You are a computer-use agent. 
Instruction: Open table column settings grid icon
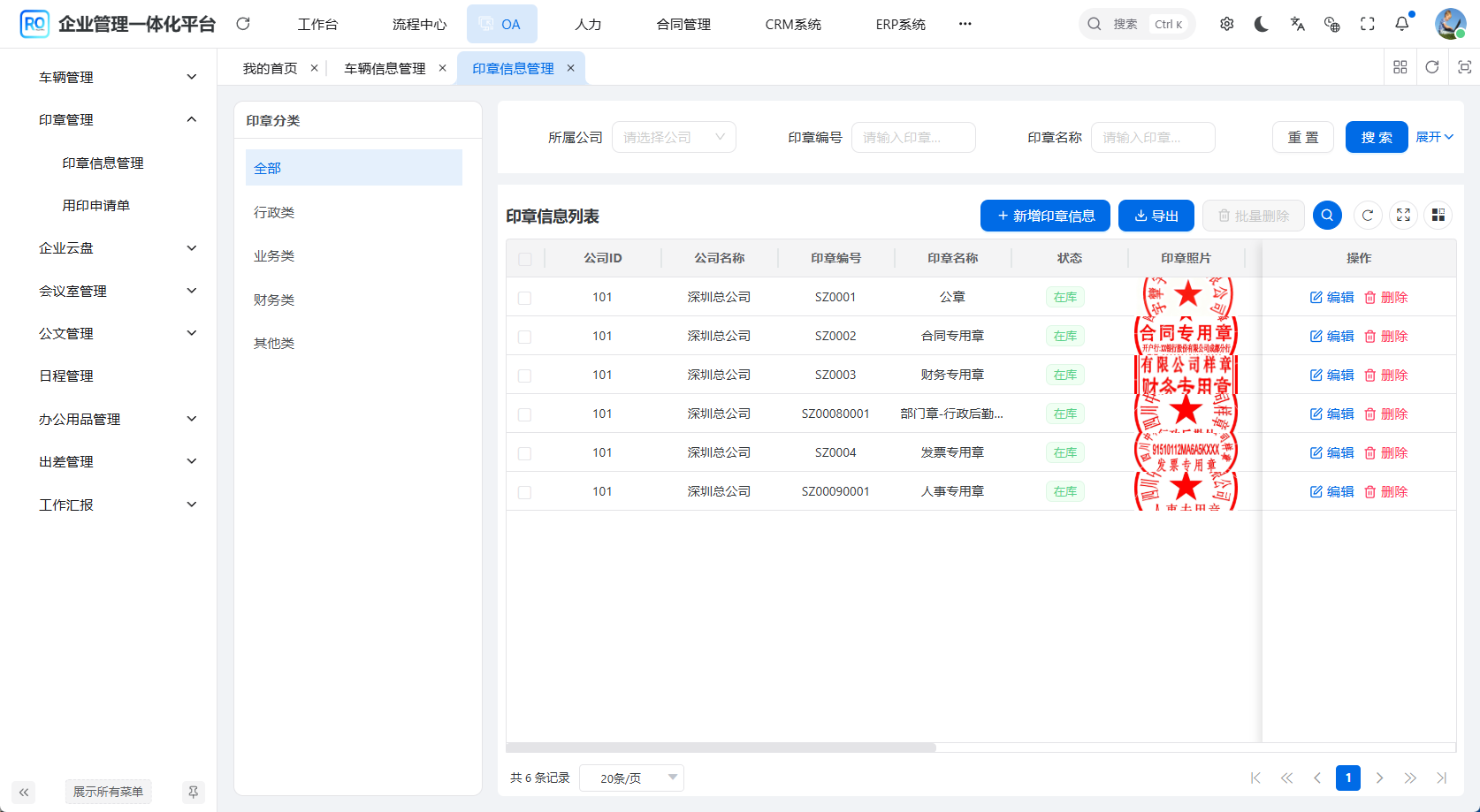coord(1438,216)
